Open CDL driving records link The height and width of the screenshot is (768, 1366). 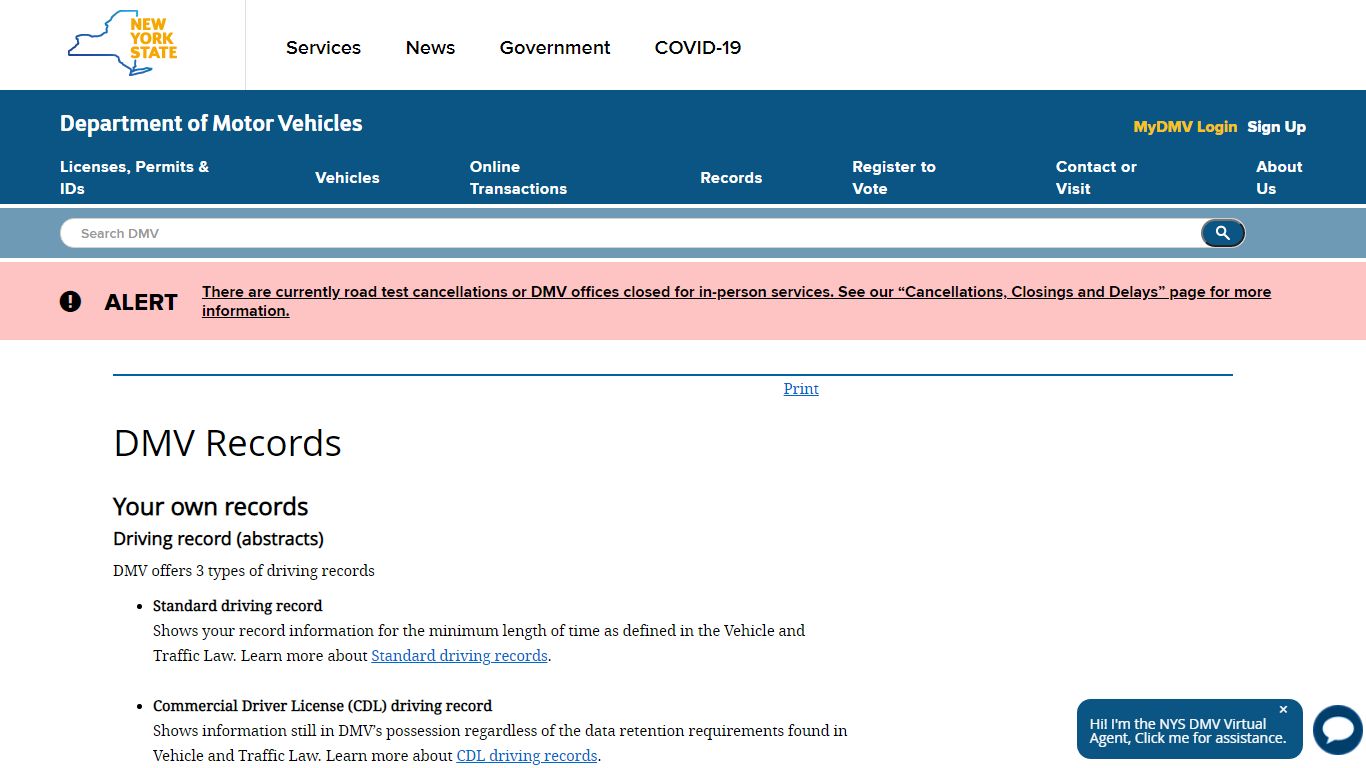click(x=527, y=756)
